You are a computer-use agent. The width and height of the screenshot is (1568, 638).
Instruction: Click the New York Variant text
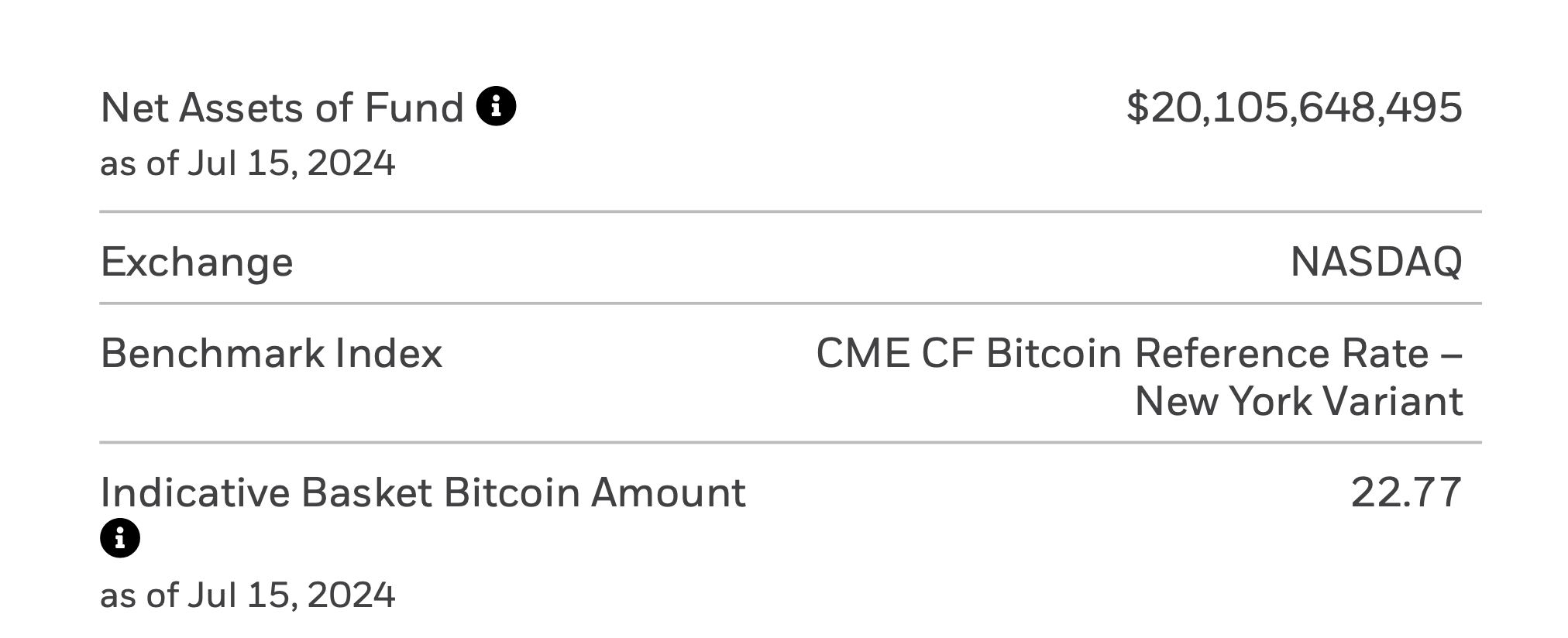1298,401
